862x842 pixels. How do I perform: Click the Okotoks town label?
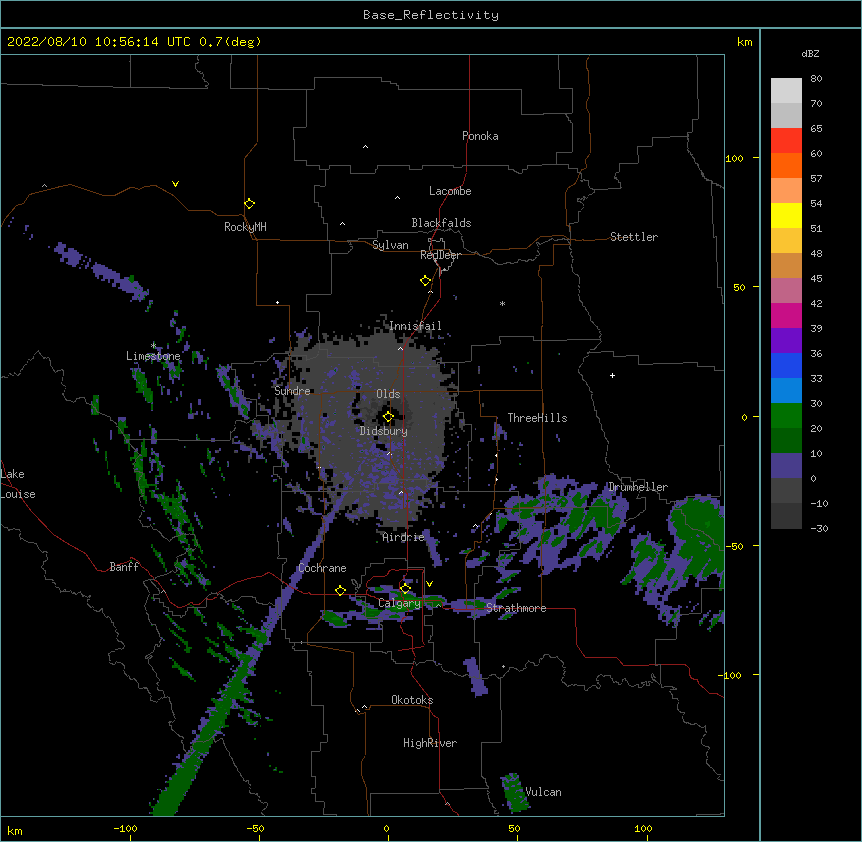pos(412,700)
